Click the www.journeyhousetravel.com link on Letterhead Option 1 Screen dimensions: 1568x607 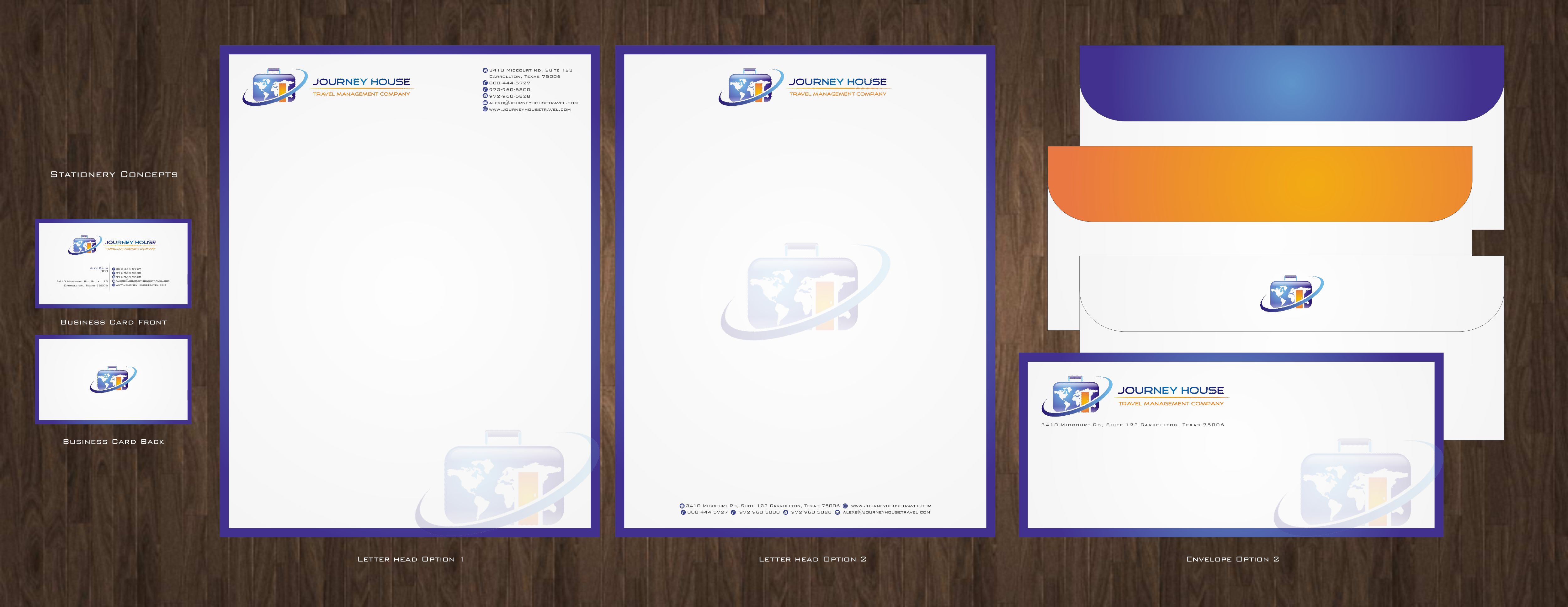[529, 109]
